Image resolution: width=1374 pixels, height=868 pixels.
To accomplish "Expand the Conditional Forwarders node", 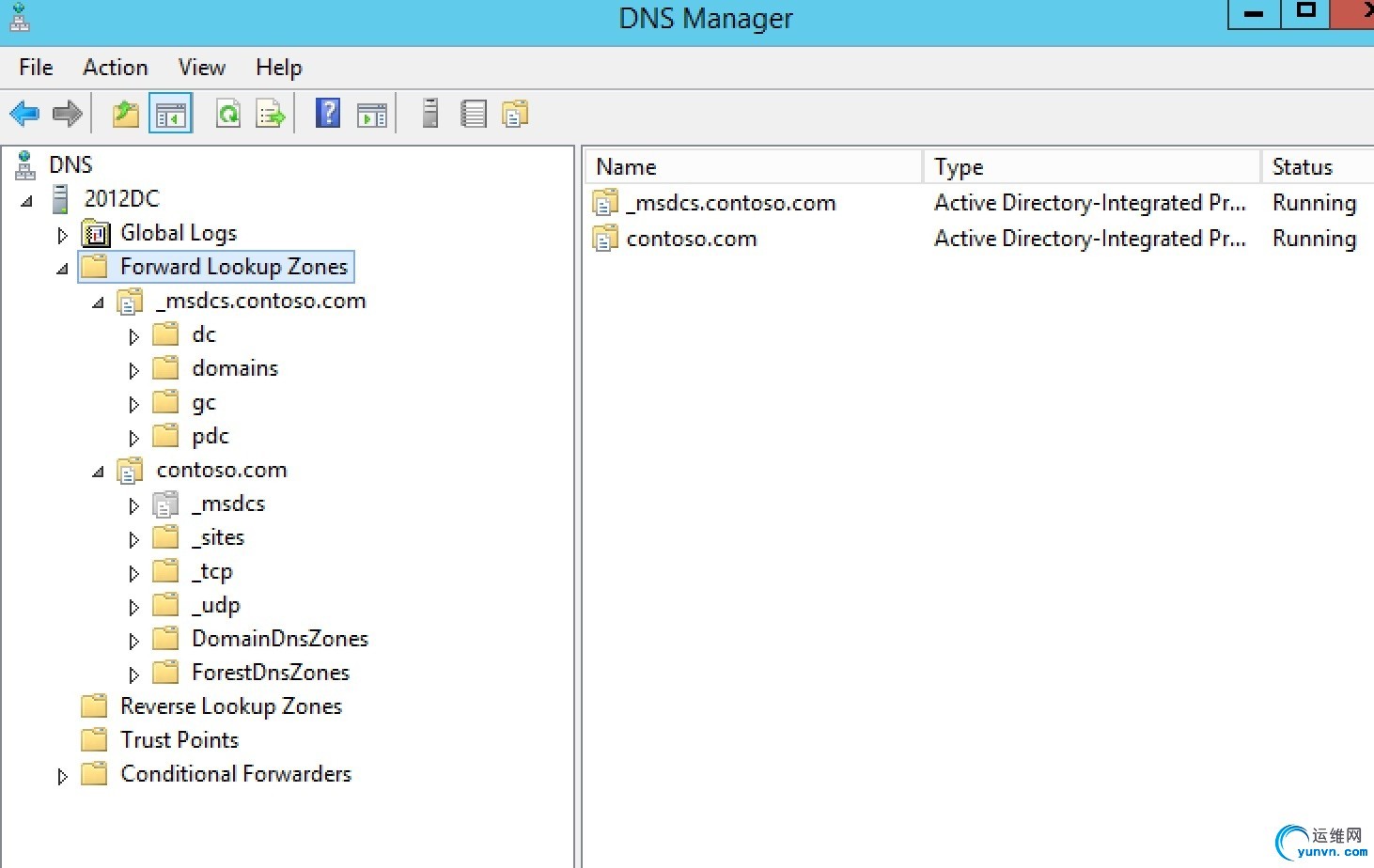I will click(62, 776).
